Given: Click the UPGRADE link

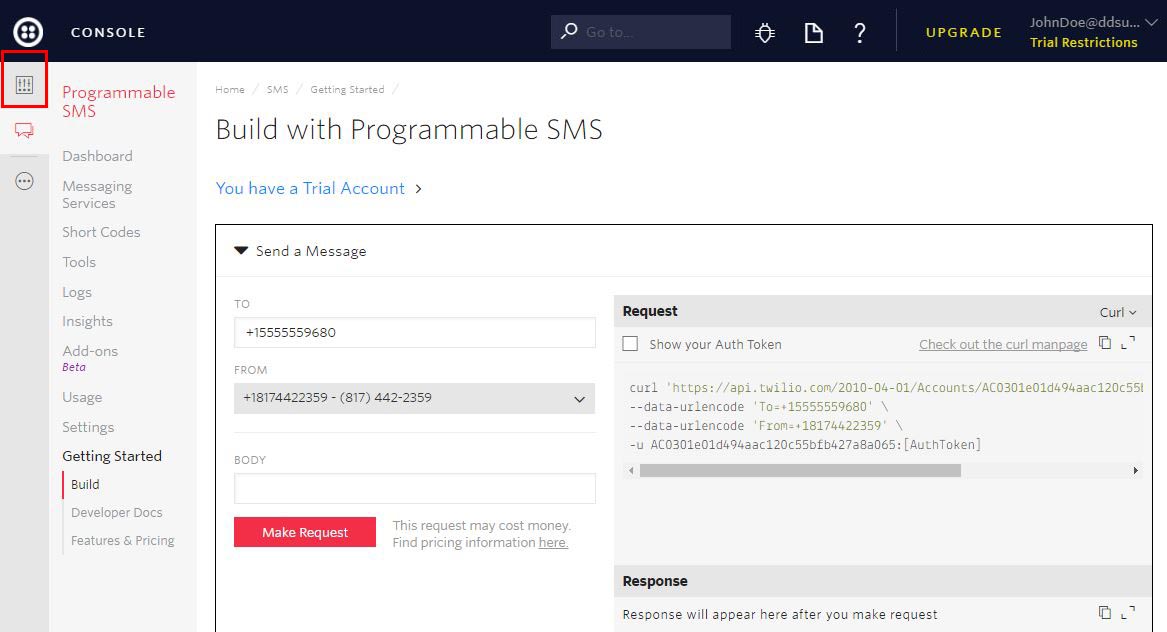Looking at the screenshot, I should pyautogui.click(x=964, y=33).
